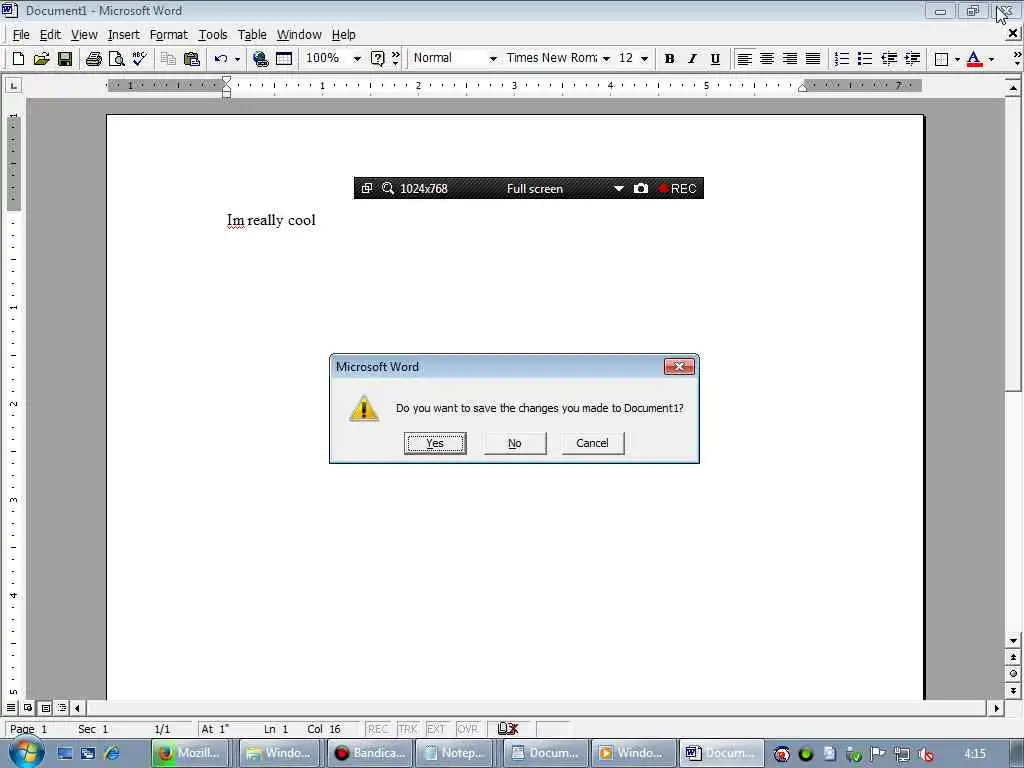Justify the paragraph text

813,59
